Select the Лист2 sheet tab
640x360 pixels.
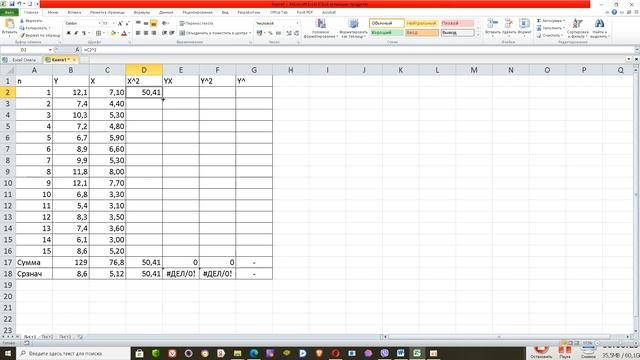[47, 337]
